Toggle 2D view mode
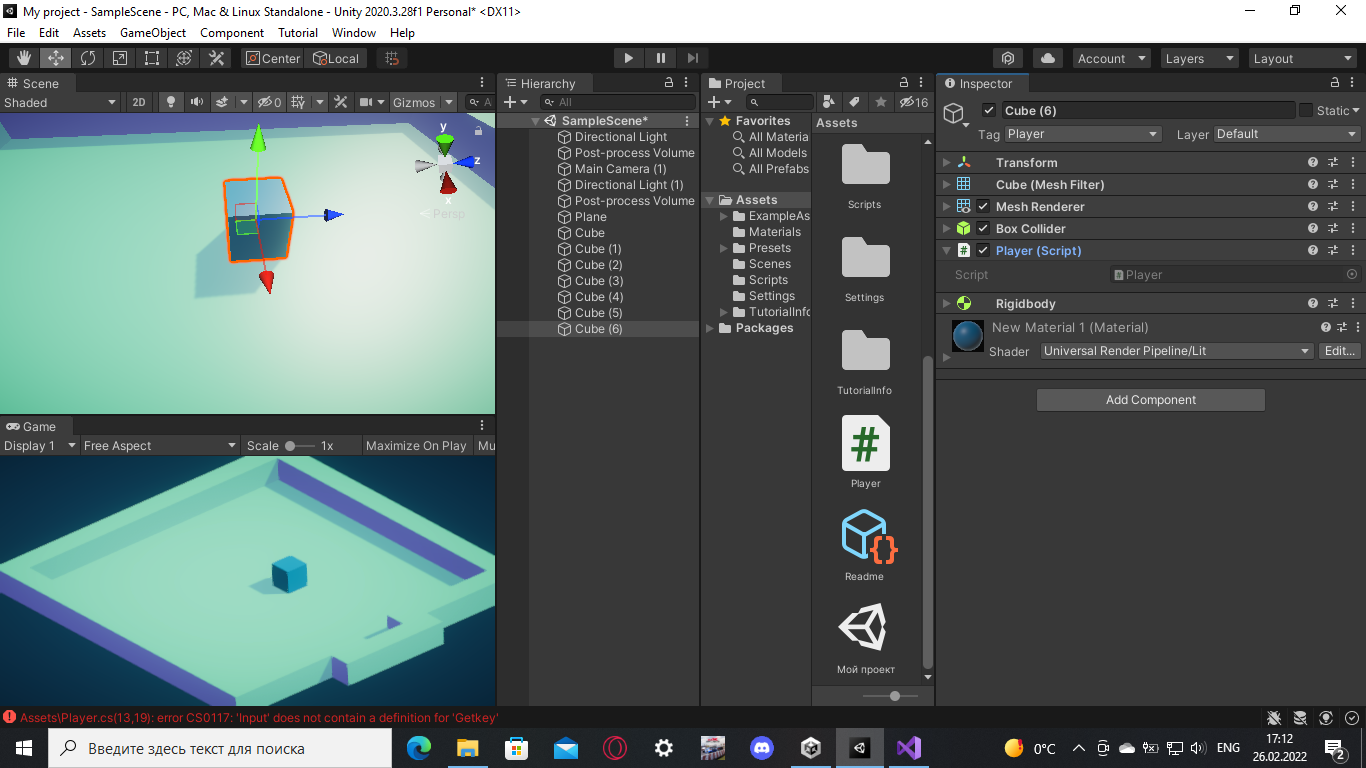Screen dimensions: 1366x768 [139, 102]
